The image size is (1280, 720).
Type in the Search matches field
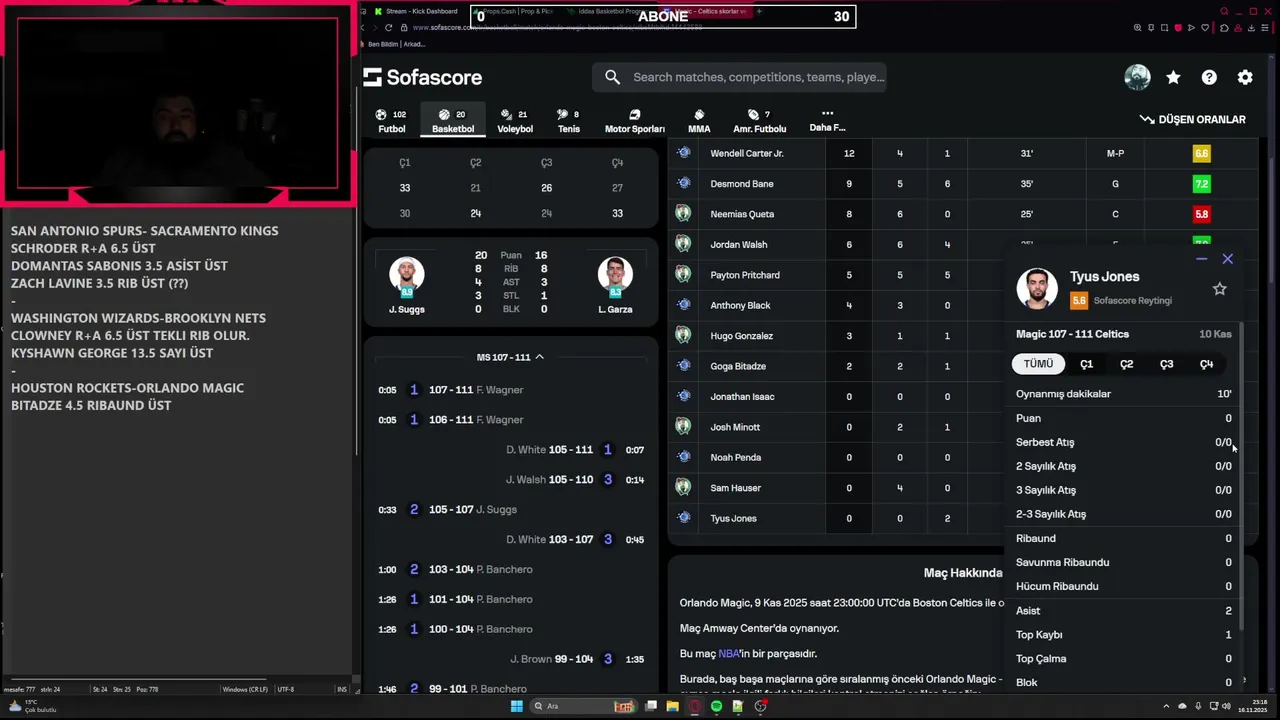758,77
